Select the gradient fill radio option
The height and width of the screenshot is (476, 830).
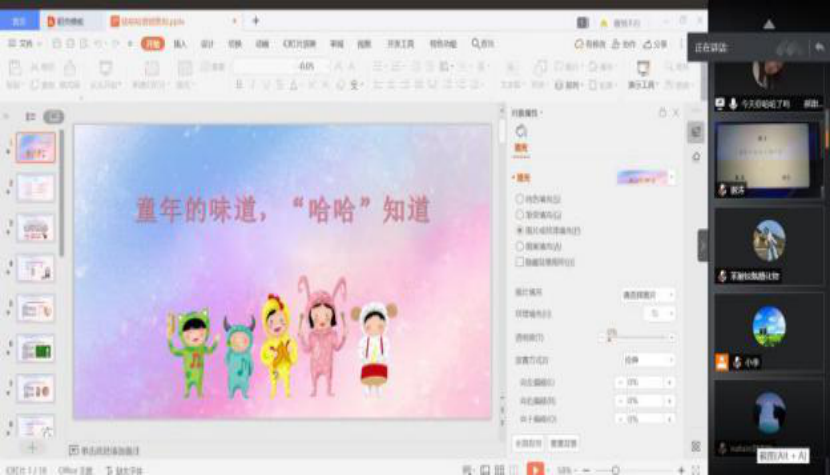pyautogui.click(x=519, y=214)
